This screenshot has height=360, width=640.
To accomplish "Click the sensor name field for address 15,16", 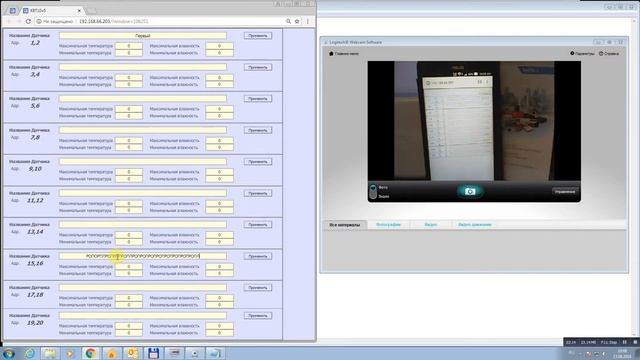I will [x=143, y=256].
